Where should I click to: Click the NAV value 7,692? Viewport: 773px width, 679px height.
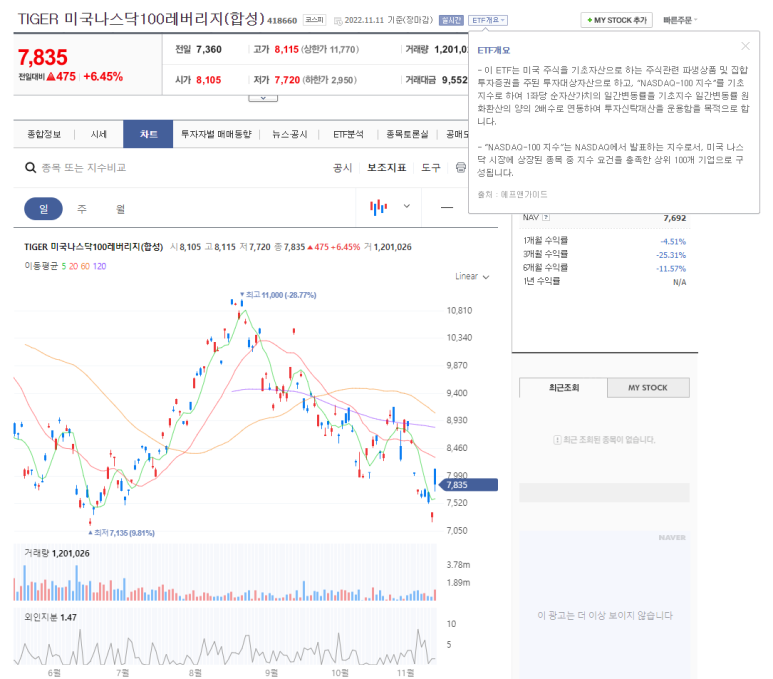point(674,218)
